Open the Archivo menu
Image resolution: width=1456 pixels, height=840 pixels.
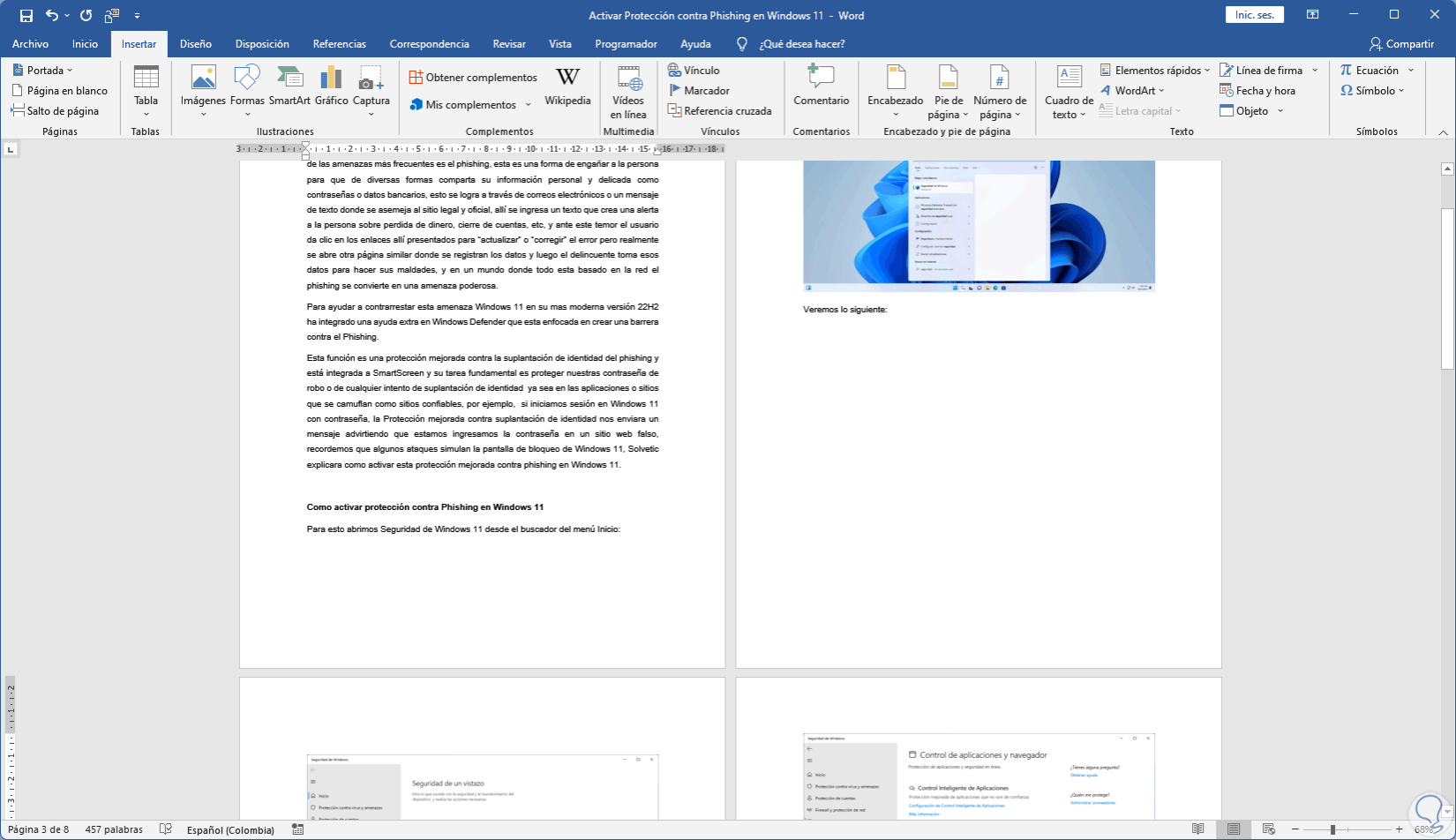click(x=30, y=44)
